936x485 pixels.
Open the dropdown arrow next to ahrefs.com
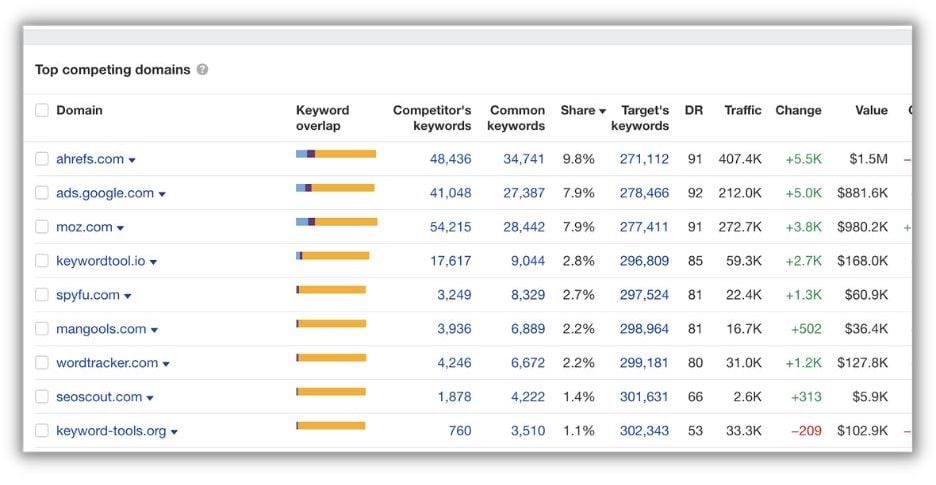click(x=132, y=160)
